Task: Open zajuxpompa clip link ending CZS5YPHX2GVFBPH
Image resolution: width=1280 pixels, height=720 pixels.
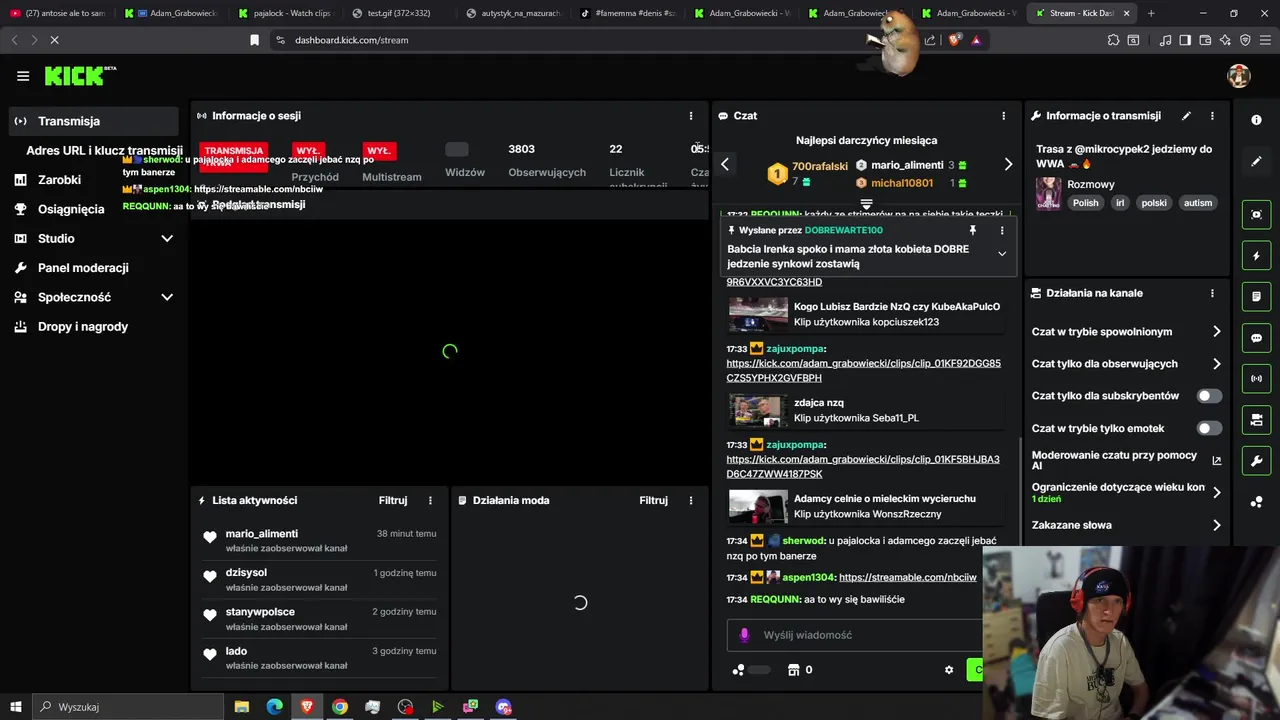Action: (863, 371)
